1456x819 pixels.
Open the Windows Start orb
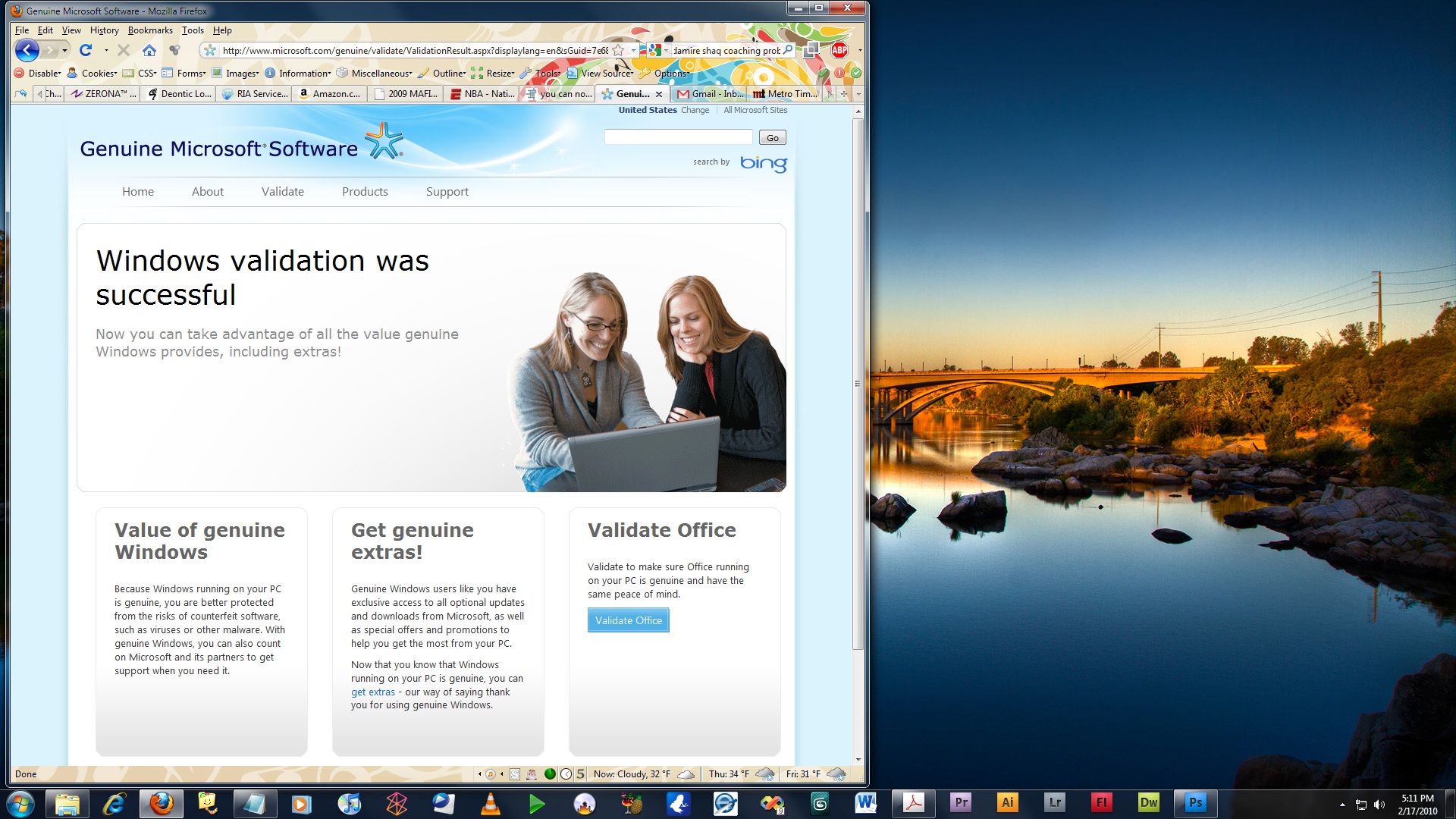tap(20, 803)
